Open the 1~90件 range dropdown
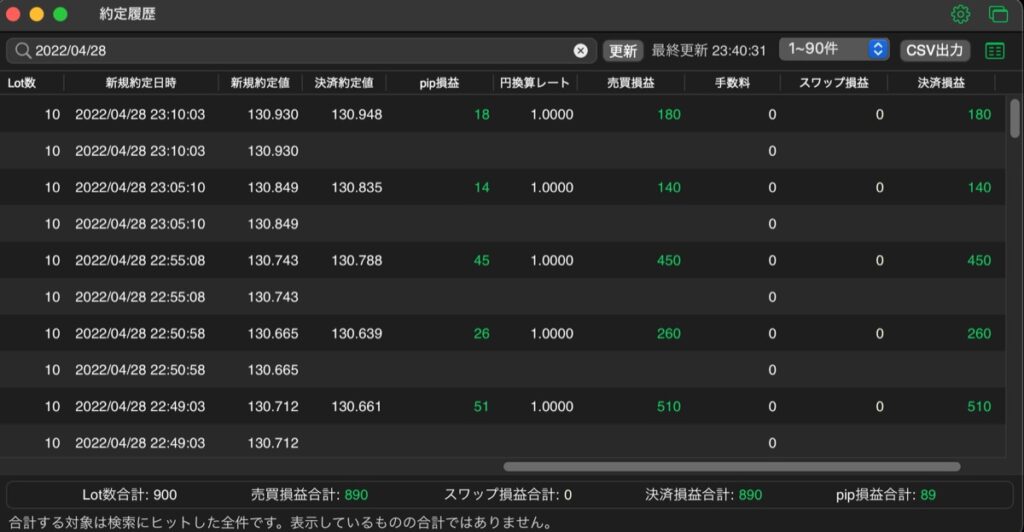The image size is (1024, 532). [x=834, y=49]
